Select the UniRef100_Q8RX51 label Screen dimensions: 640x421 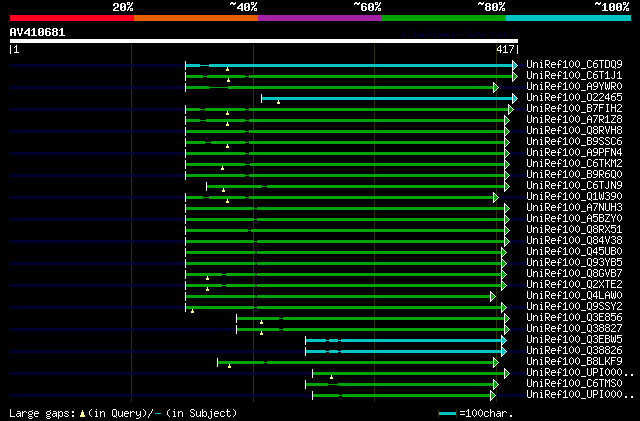pos(574,229)
